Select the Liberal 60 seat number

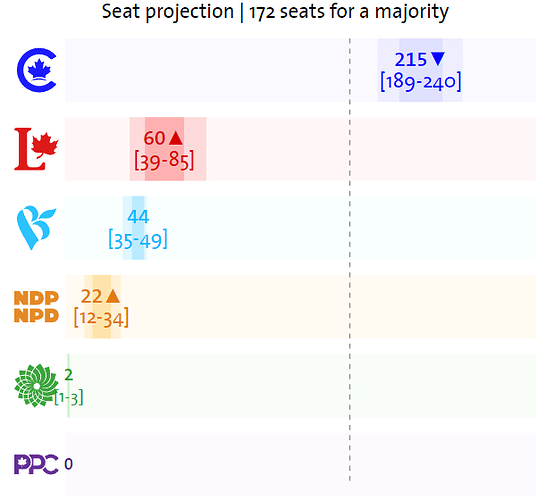click(x=154, y=138)
